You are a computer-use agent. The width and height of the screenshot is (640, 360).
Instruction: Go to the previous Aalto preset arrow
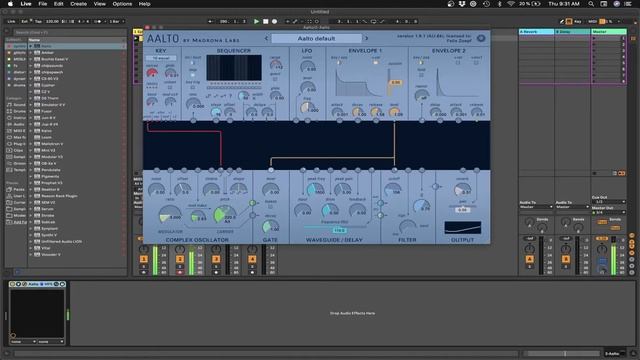pos(266,38)
